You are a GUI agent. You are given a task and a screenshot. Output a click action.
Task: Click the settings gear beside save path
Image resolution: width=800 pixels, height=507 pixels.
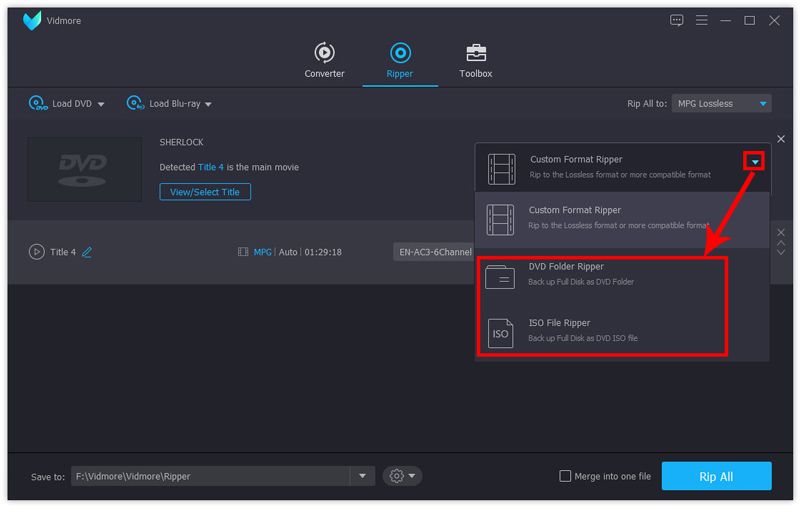pyautogui.click(x=397, y=476)
